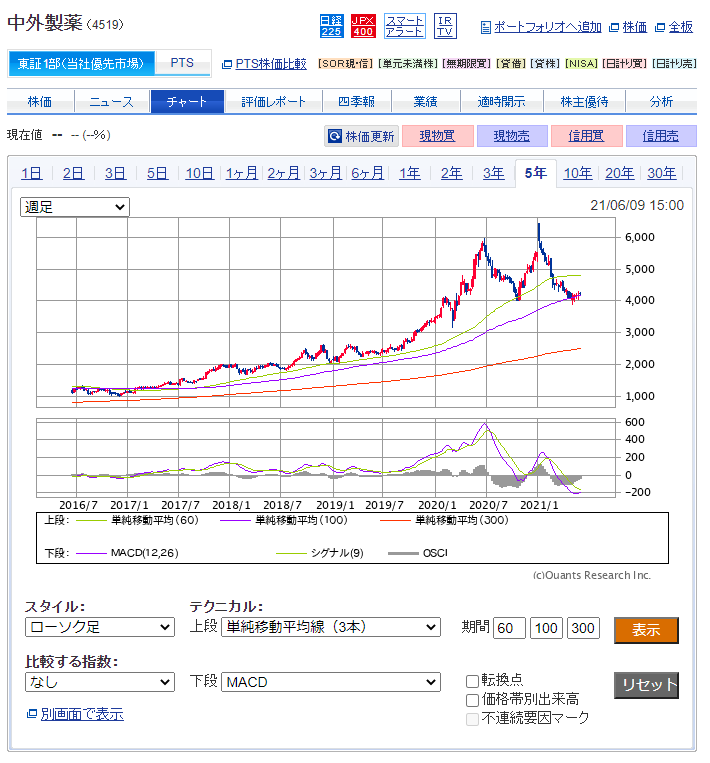Show the 10日 chart period

click(x=200, y=173)
